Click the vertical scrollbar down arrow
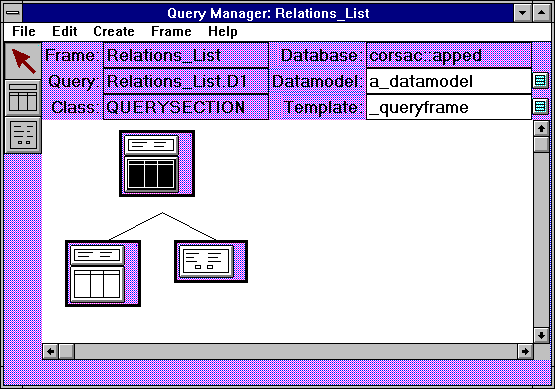This screenshot has height=389, width=555. 541,335
